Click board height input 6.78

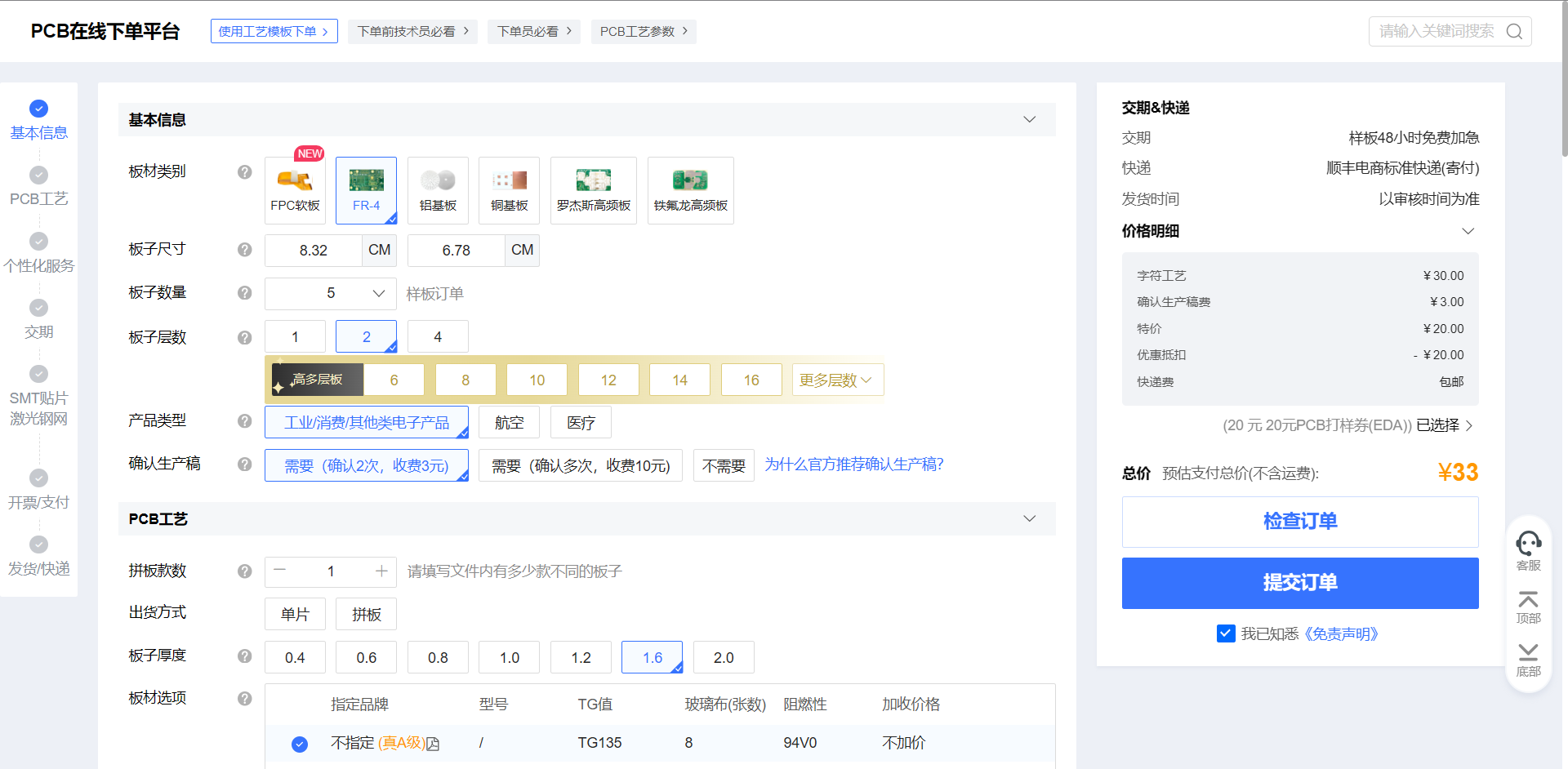pos(457,251)
